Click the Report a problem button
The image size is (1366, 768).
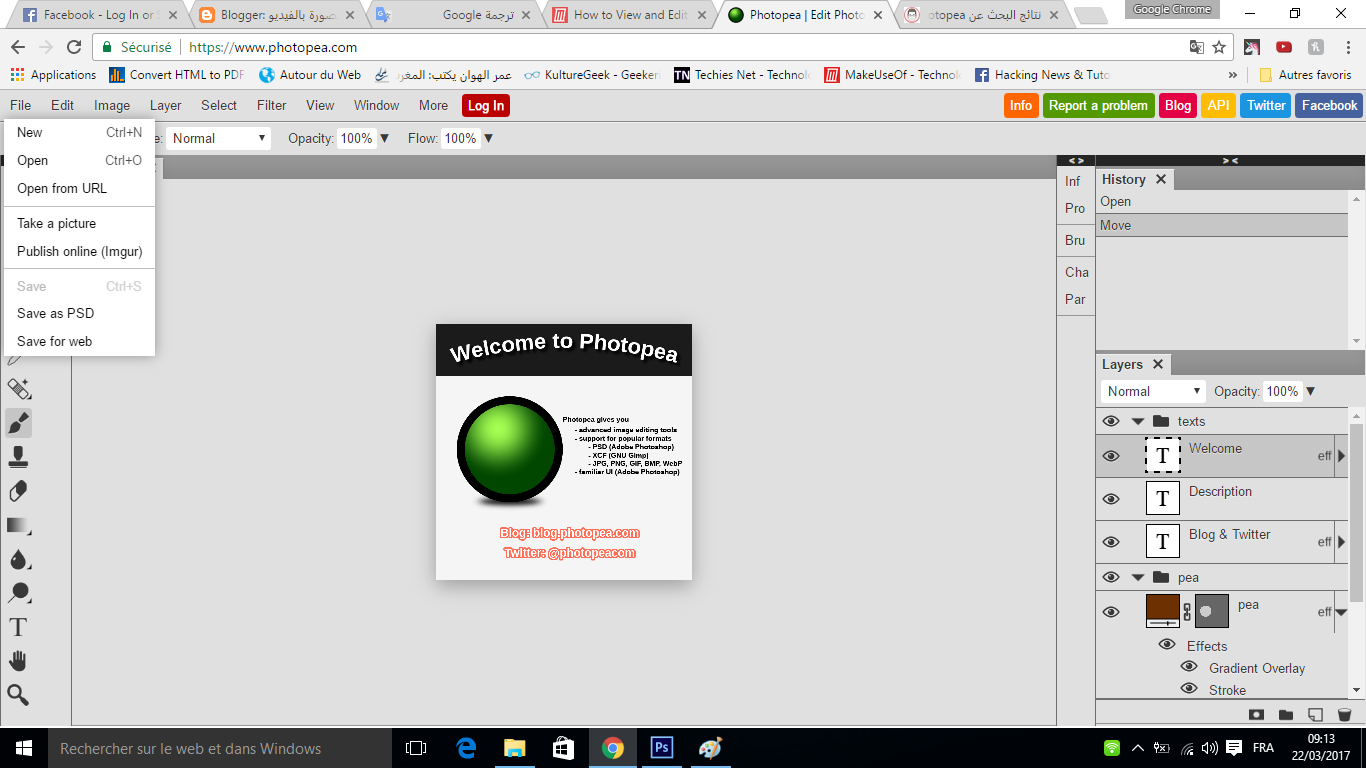pos(1098,106)
